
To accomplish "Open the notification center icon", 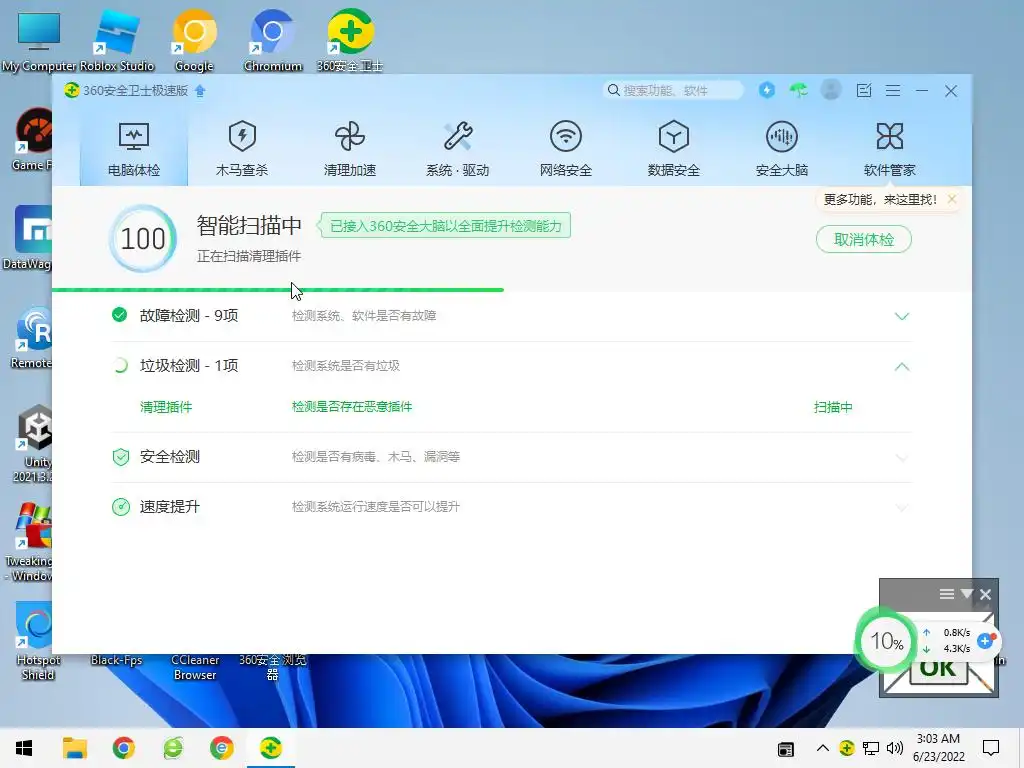I will pos(991,748).
